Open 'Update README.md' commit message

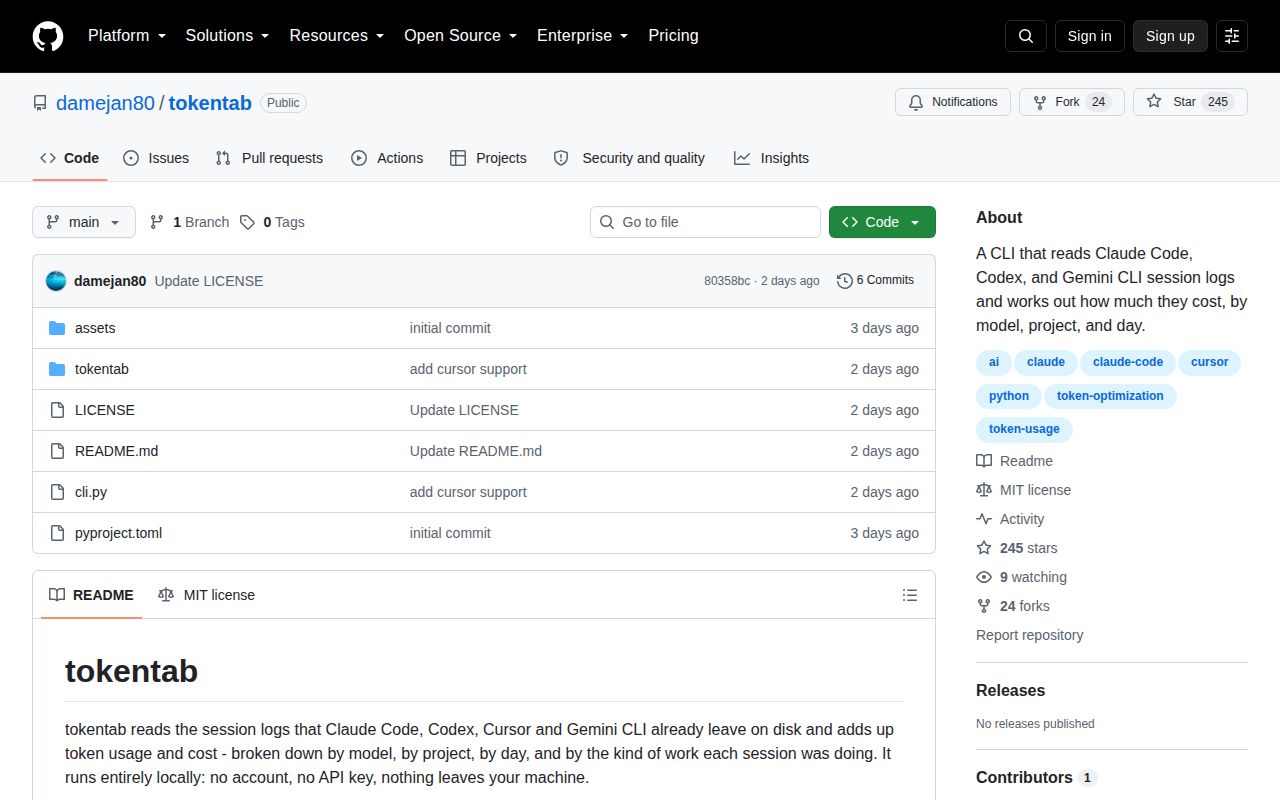click(476, 451)
